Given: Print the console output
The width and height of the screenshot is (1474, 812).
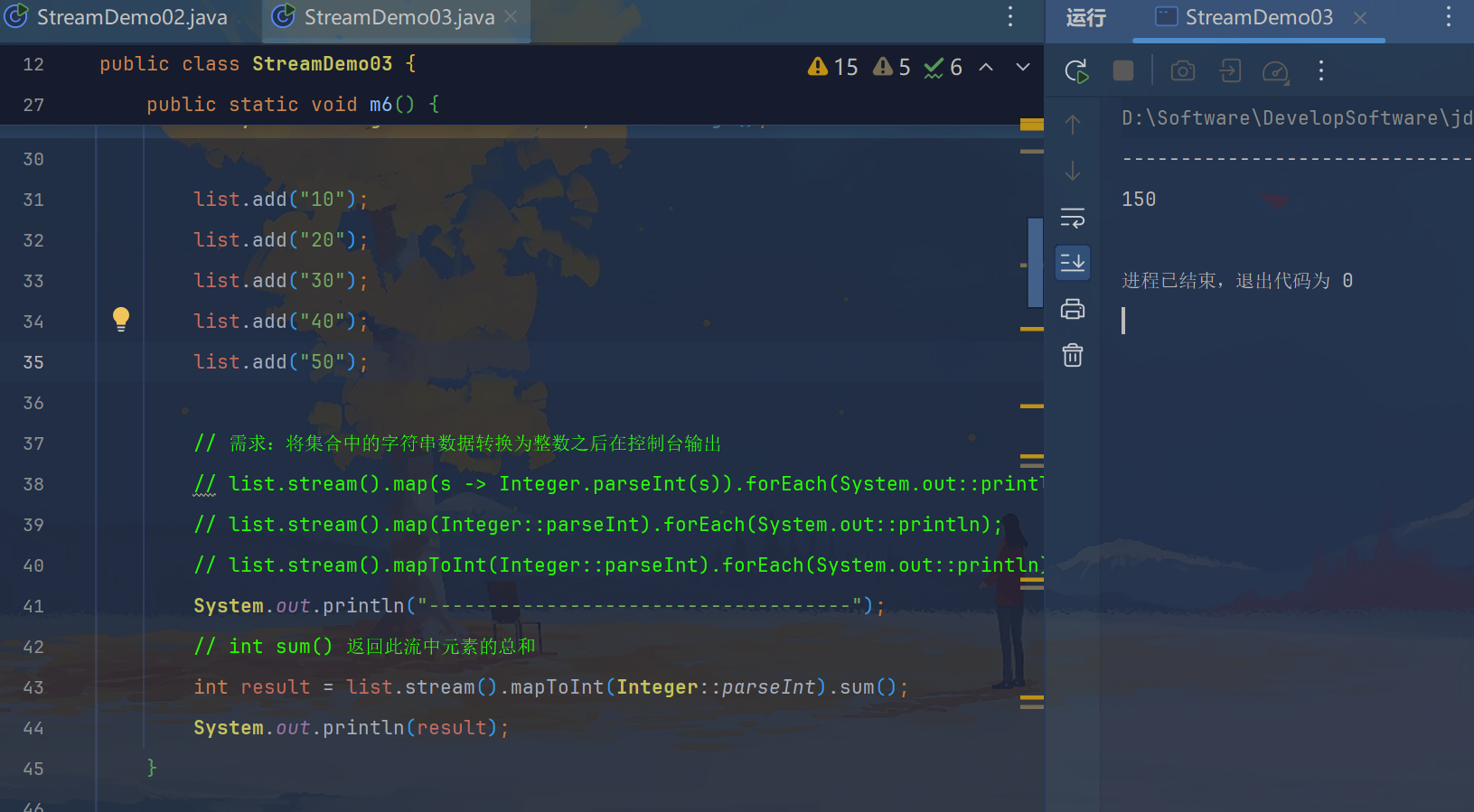Looking at the screenshot, I should pos(1073,309).
